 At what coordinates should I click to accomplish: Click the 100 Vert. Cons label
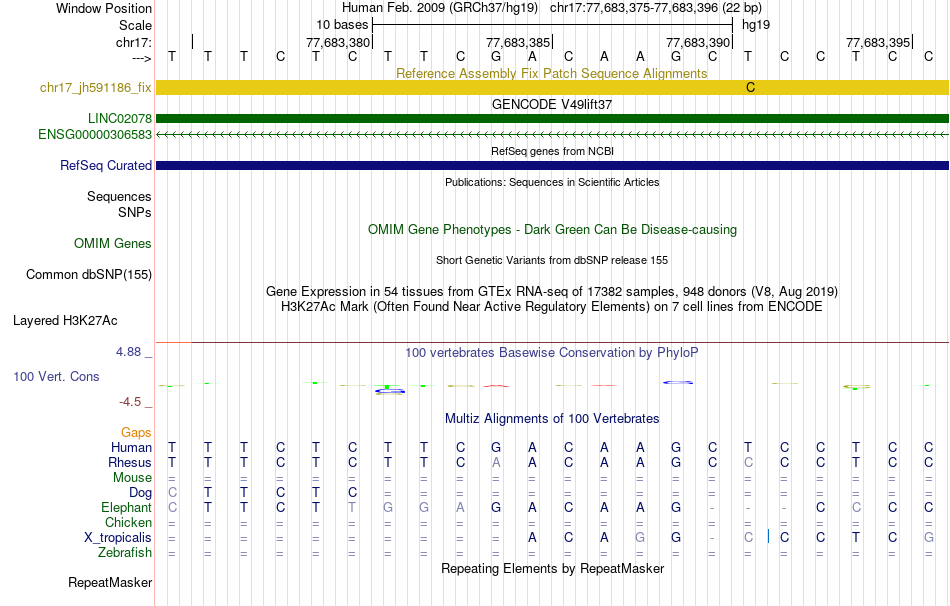(x=56, y=376)
